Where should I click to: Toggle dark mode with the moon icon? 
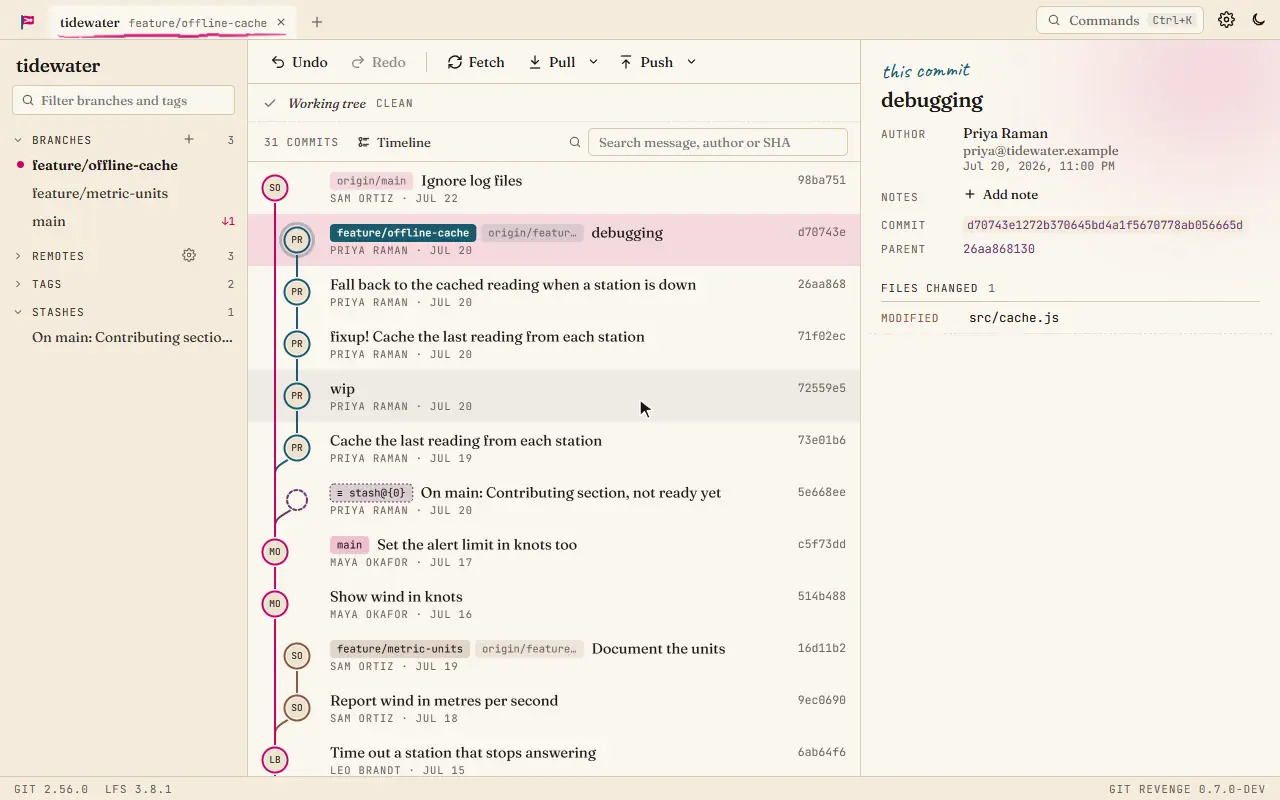(x=1259, y=20)
